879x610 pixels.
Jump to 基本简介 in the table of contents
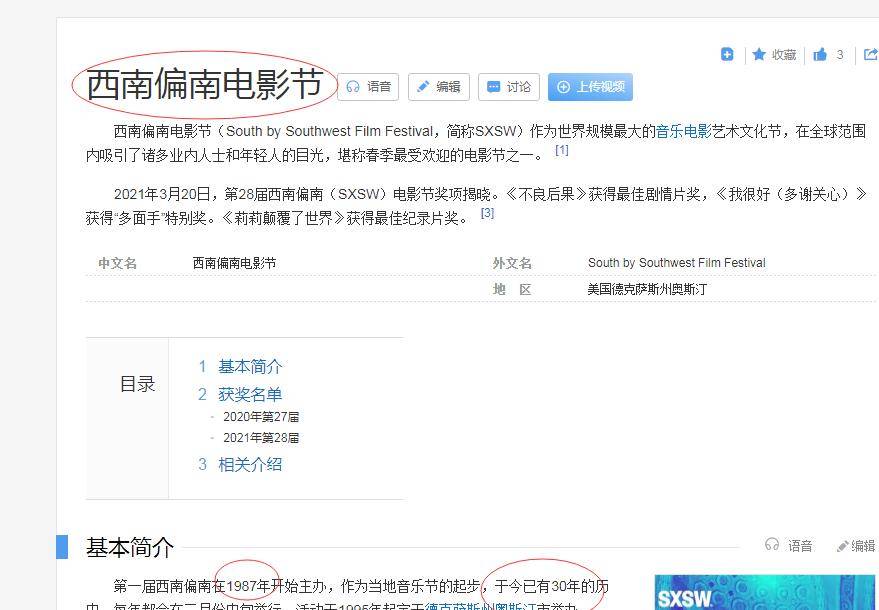click(x=250, y=367)
